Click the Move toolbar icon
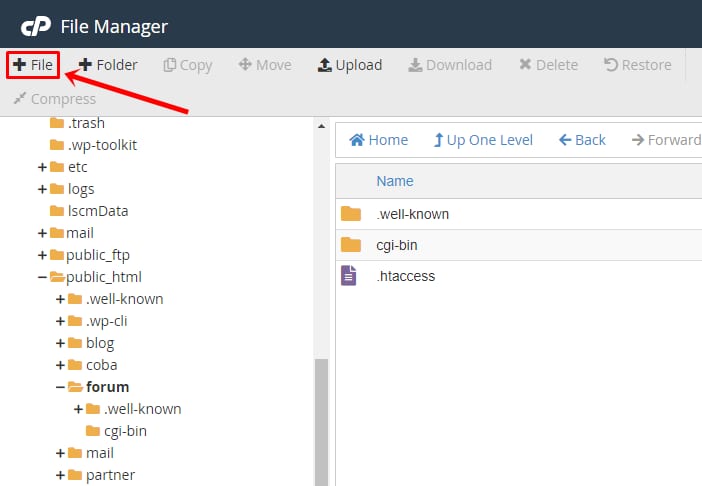The width and height of the screenshot is (702, 486). [x=244, y=65]
